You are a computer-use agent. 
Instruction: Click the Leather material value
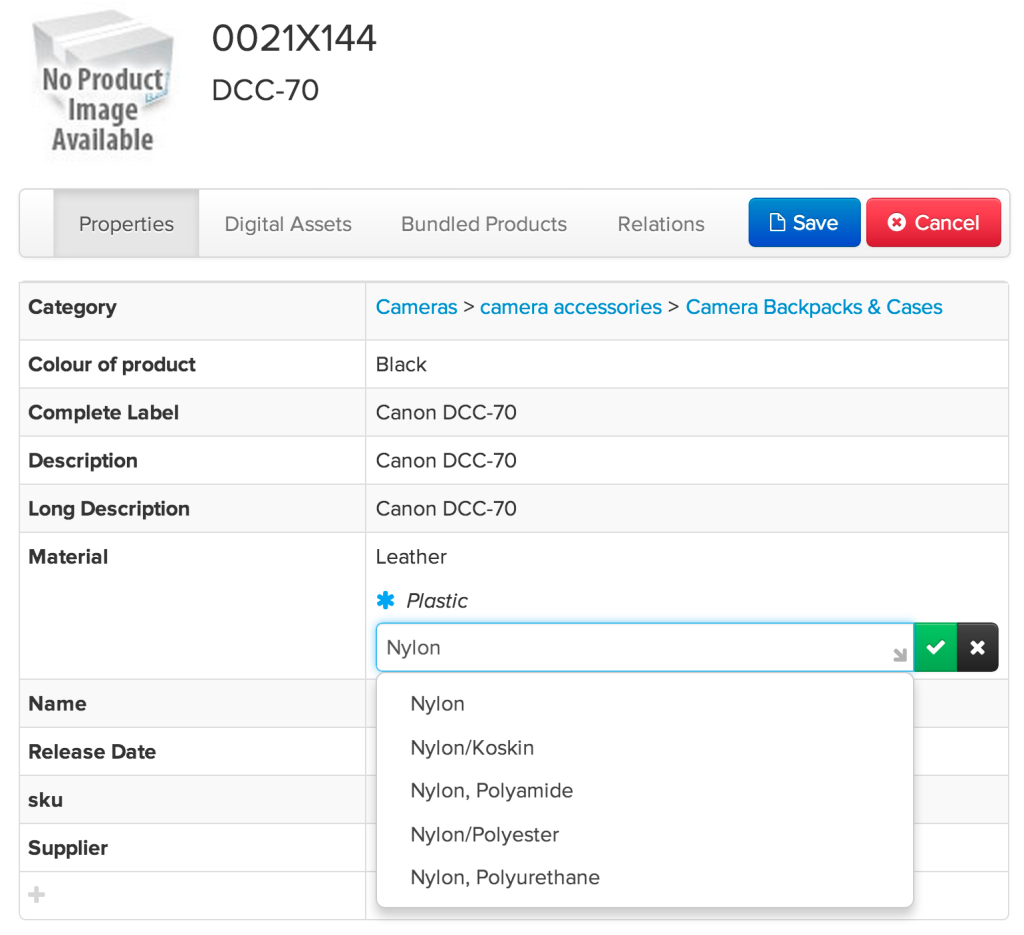coord(411,557)
